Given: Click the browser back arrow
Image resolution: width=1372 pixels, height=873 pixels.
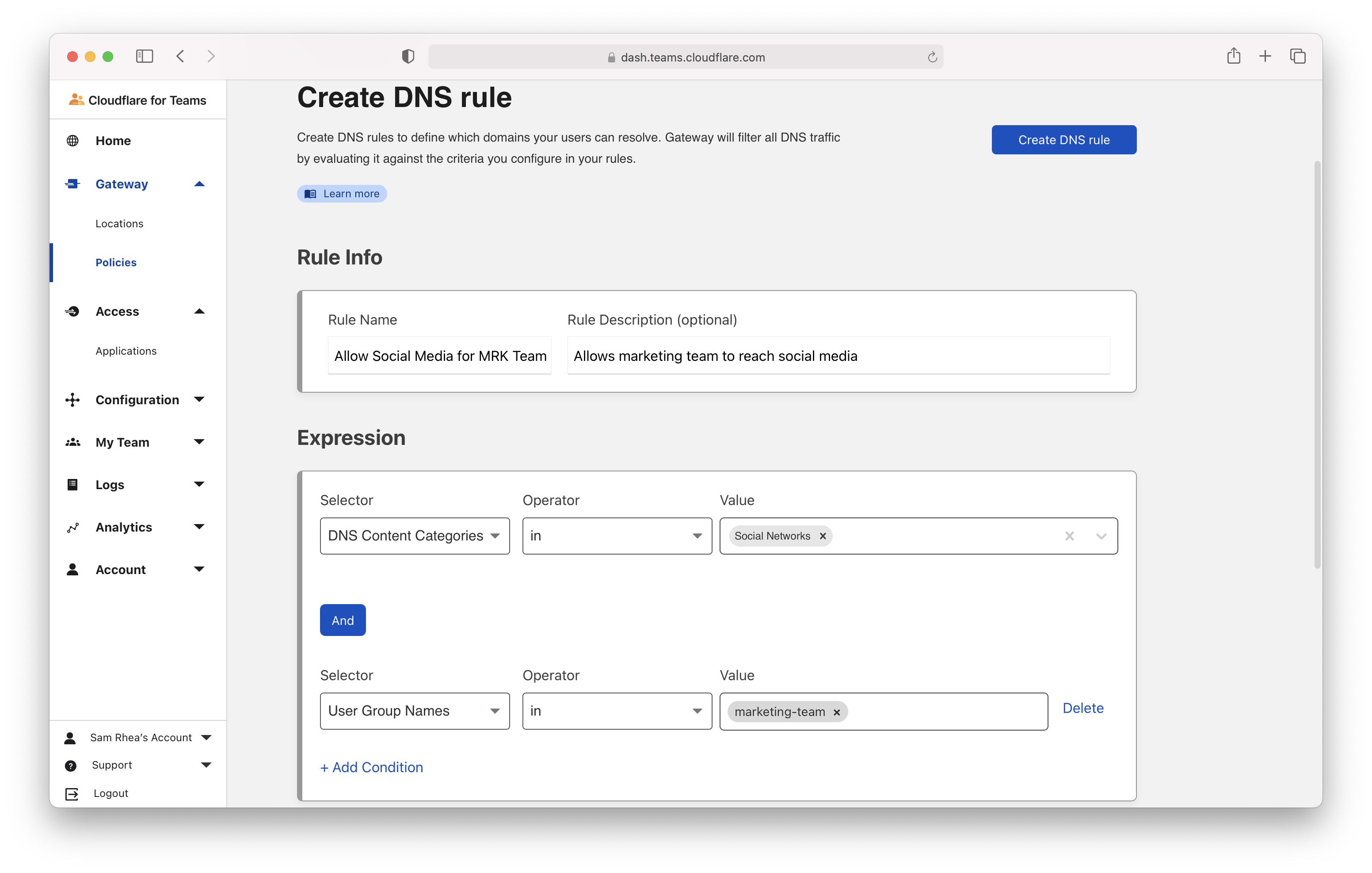Looking at the screenshot, I should click(x=181, y=56).
